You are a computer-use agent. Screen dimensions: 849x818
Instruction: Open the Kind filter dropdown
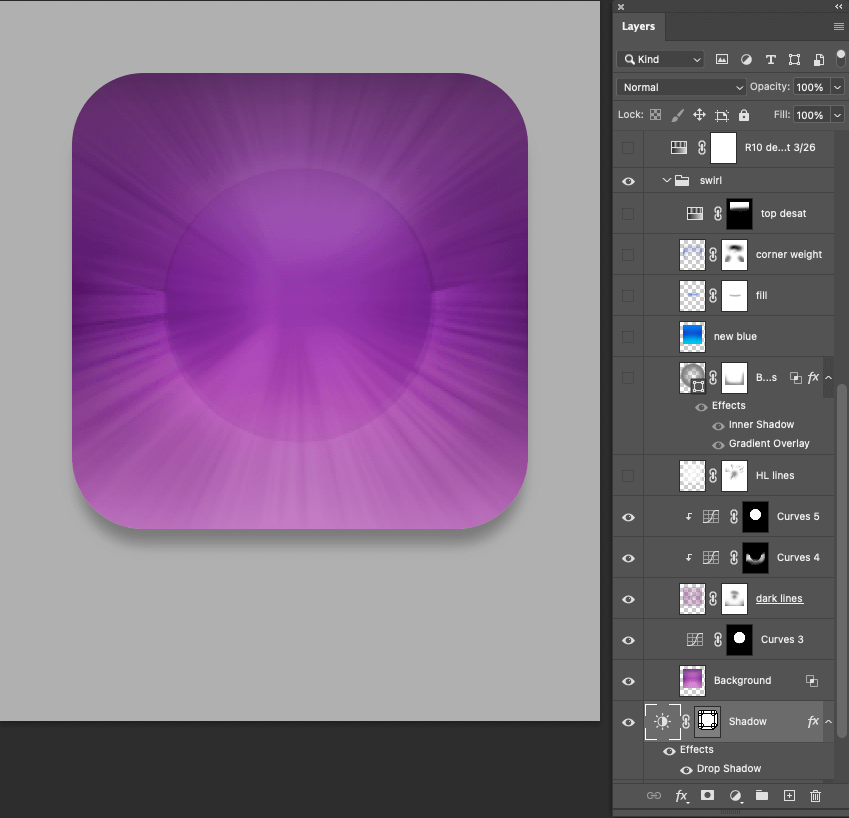point(660,60)
